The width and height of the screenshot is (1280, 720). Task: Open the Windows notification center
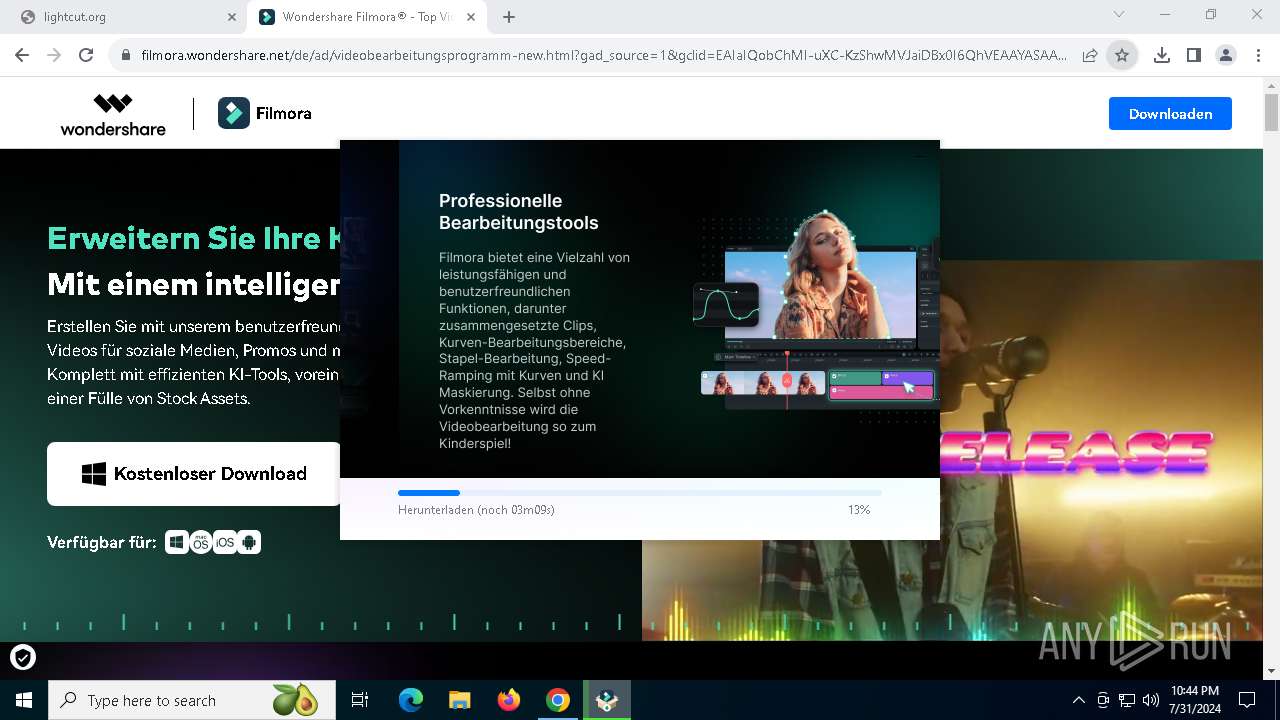(x=1247, y=700)
